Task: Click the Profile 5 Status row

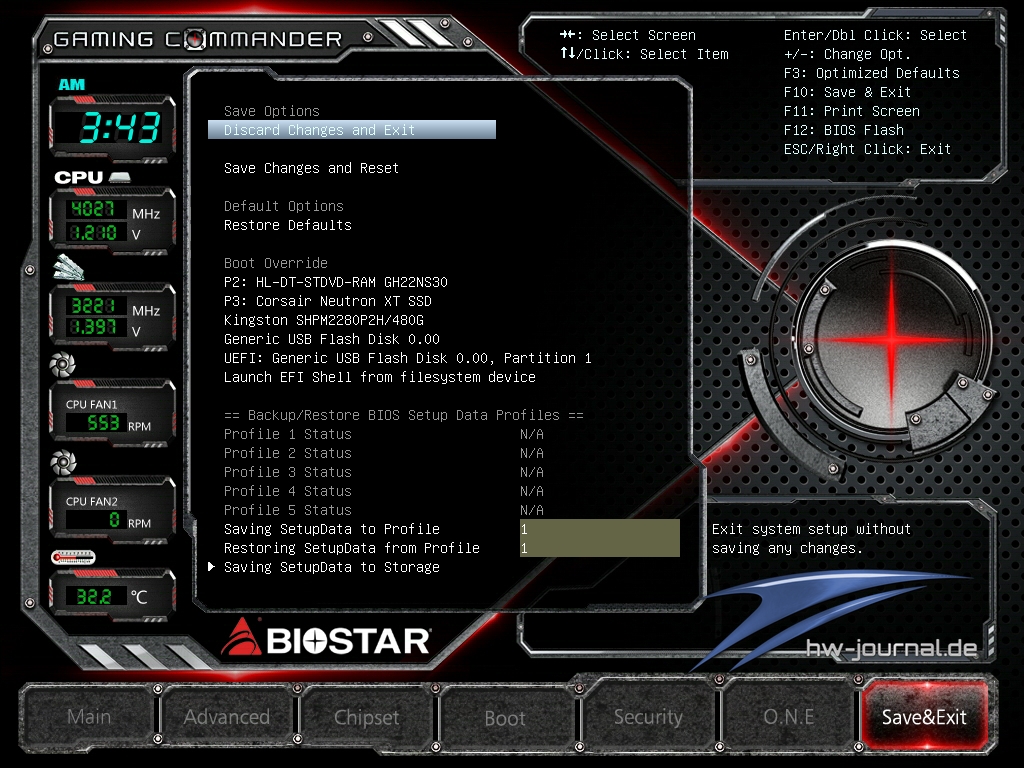Action: coord(384,510)
